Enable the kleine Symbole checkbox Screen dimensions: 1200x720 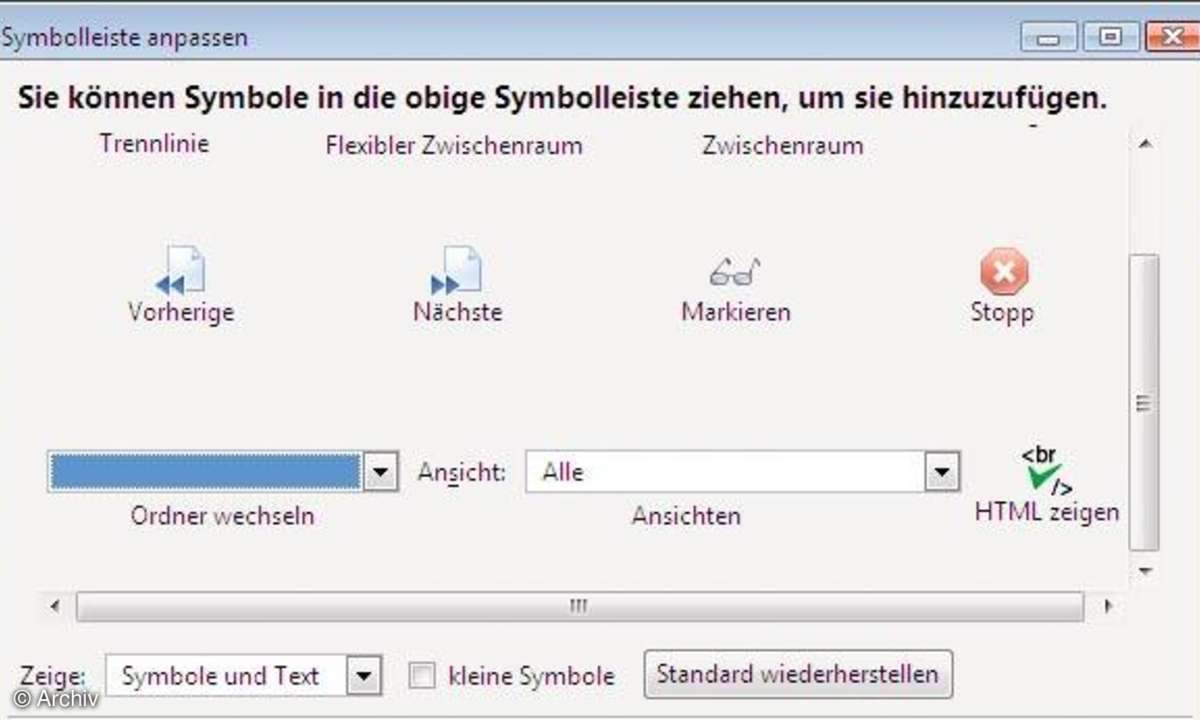(423, 676)
